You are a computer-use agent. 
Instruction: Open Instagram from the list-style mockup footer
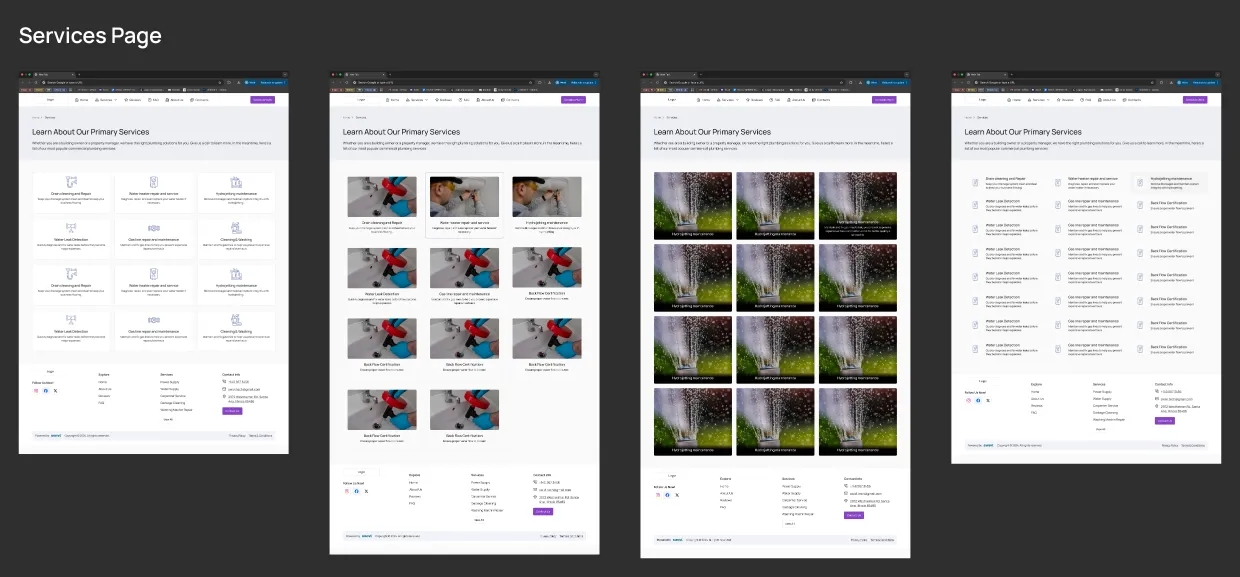coord(968,400)
